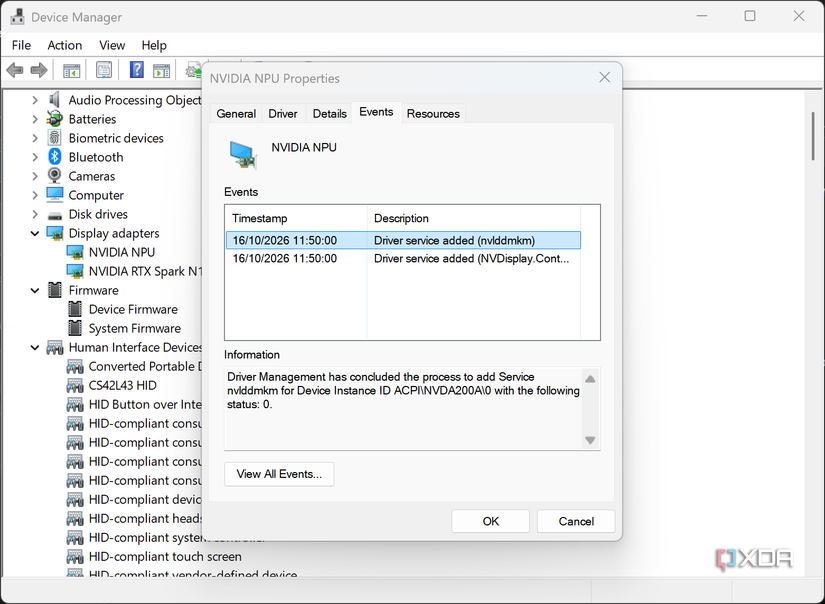Click the Computer monitor icon
The height and width of the screenshot is (604, 825).
pyautogui.click(x=55, y=195)
